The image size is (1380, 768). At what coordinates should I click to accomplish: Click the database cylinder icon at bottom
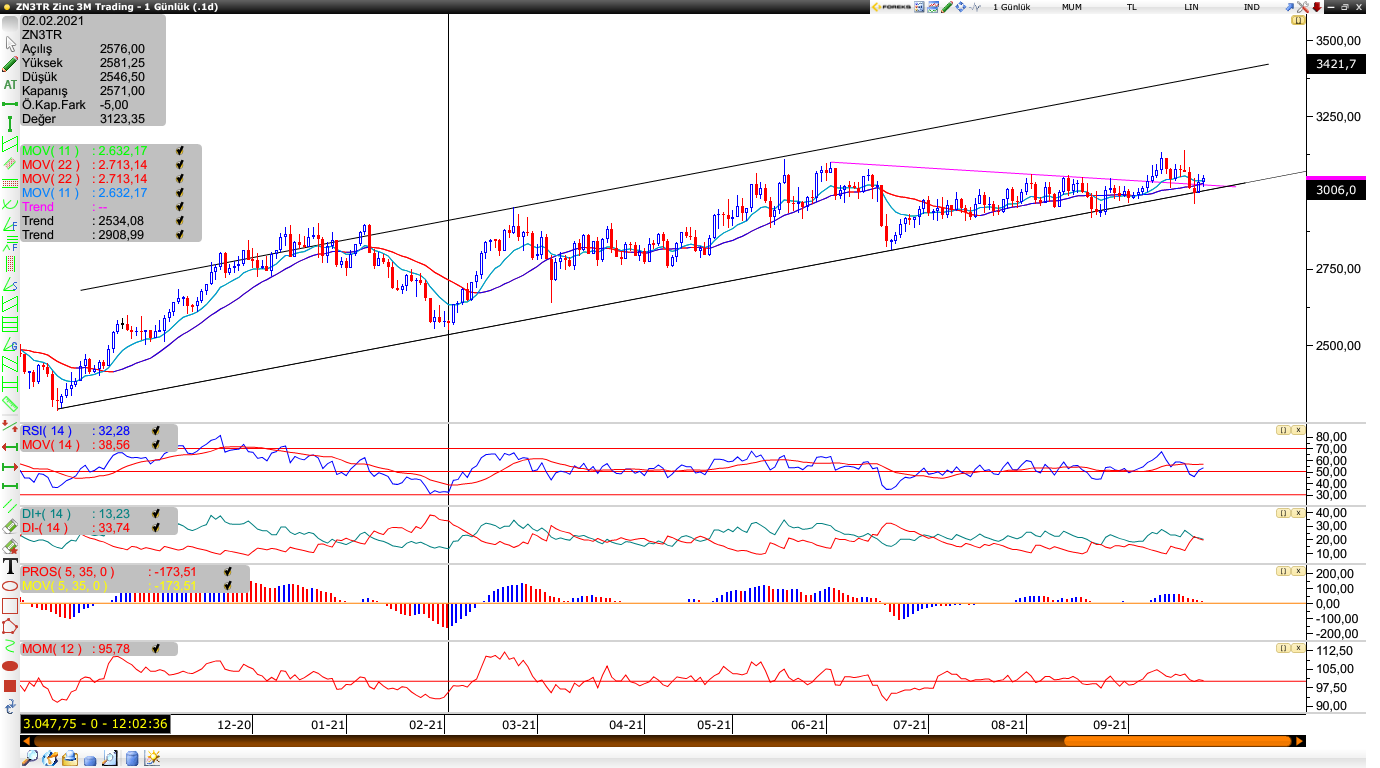pos(132,758)
